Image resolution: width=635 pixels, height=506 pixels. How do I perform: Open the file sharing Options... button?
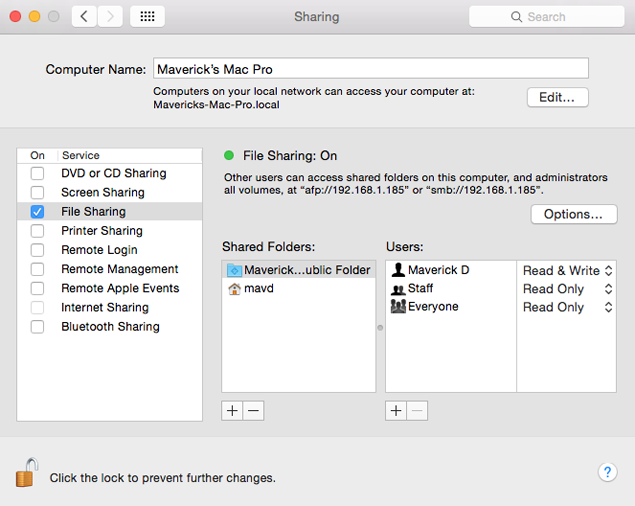point(573,214)
